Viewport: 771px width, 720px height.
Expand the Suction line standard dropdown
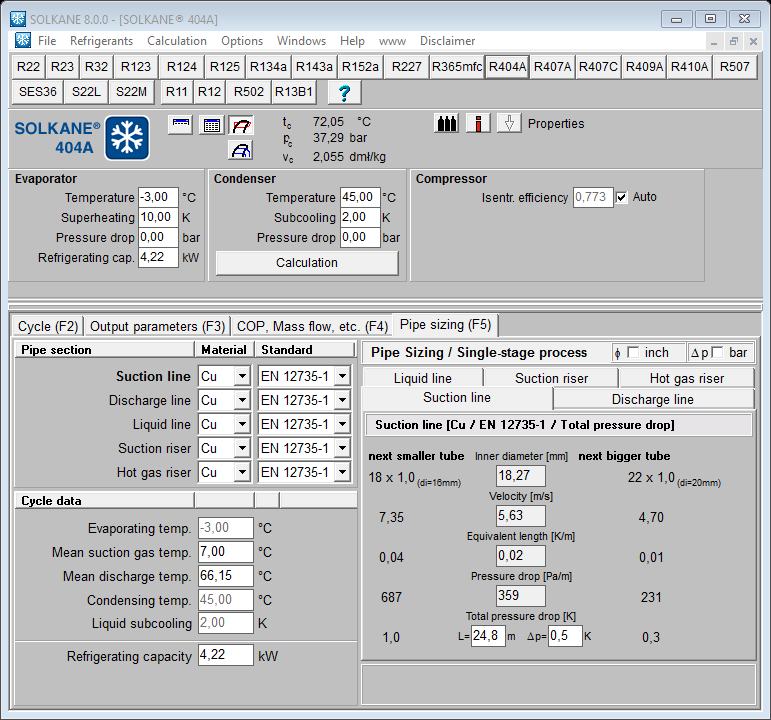(x=342, y=377)
